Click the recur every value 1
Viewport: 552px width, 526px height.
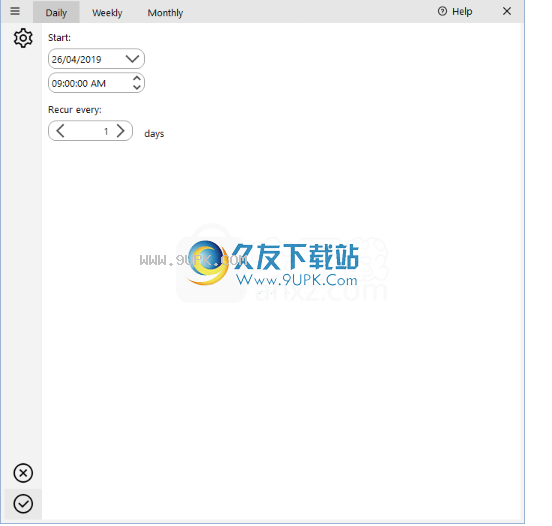coord(106,131)
